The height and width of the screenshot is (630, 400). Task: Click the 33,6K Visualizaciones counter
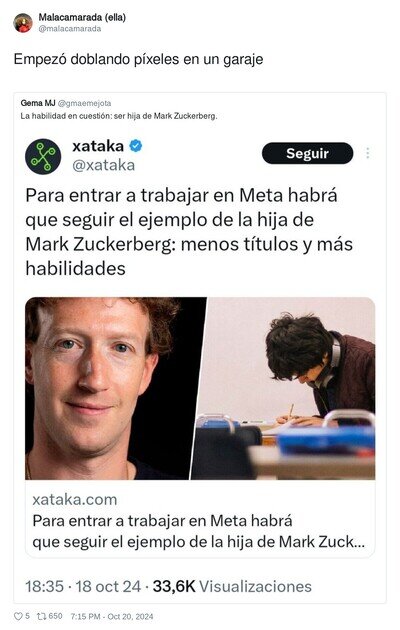[x=232, y=586]
